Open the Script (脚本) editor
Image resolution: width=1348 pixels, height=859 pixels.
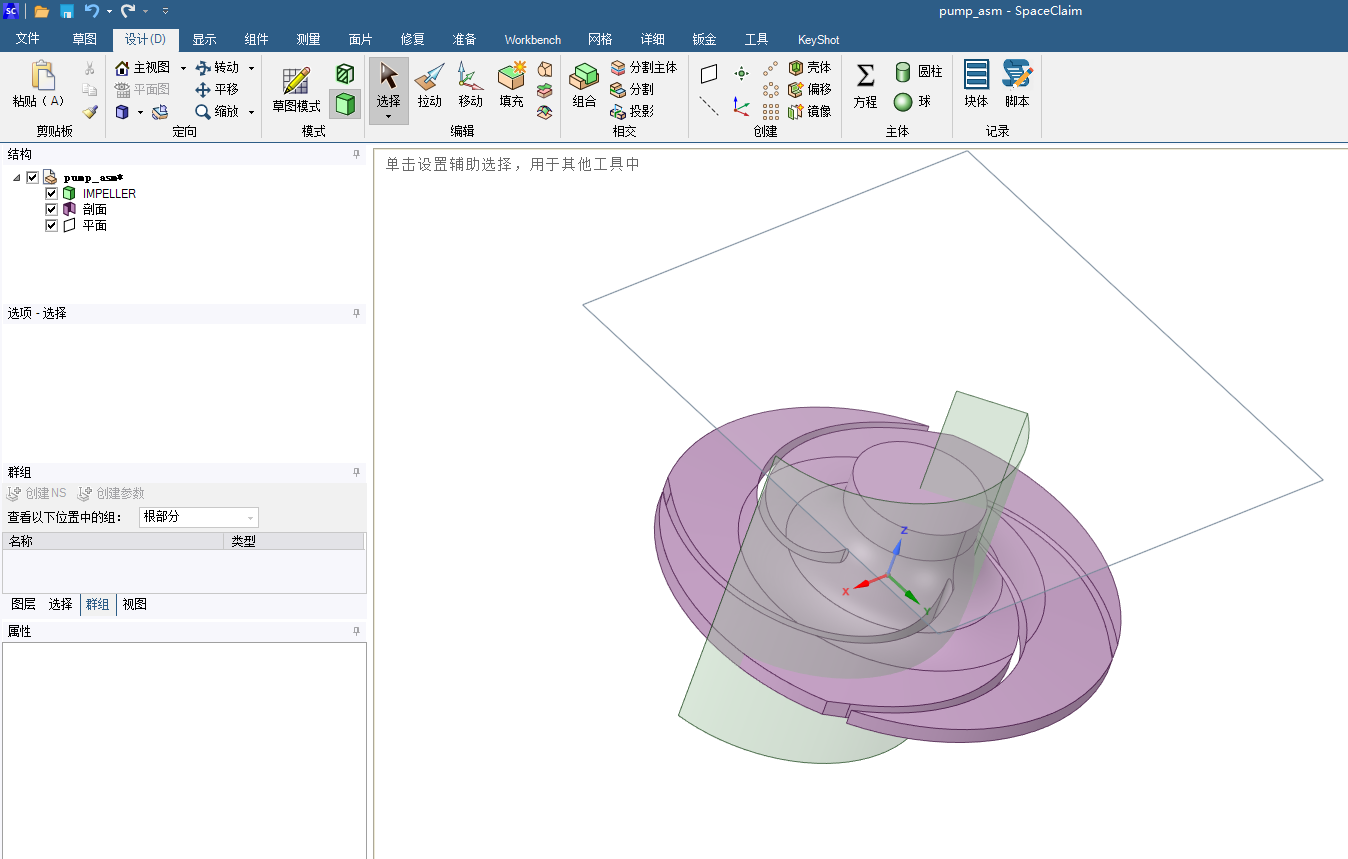(x=1017, y=85)
